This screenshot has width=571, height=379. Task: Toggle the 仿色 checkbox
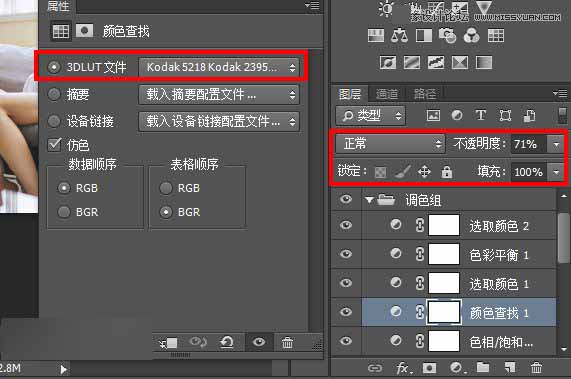click(54, 145)
